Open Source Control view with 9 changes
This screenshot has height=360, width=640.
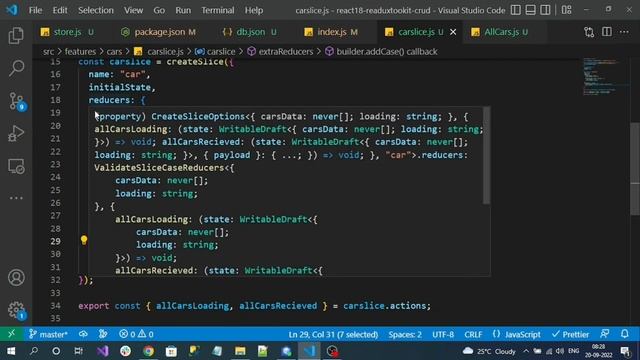17,101
